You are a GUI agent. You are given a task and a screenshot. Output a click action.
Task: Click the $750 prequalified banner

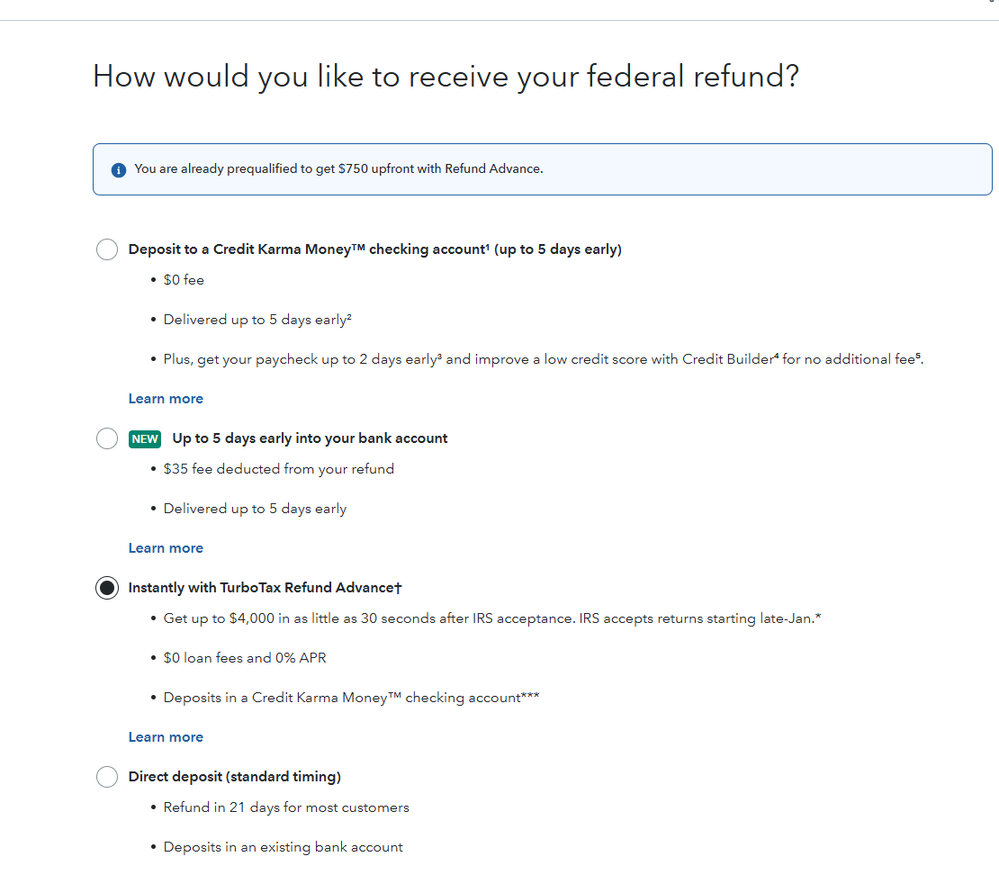coord(541,169)
